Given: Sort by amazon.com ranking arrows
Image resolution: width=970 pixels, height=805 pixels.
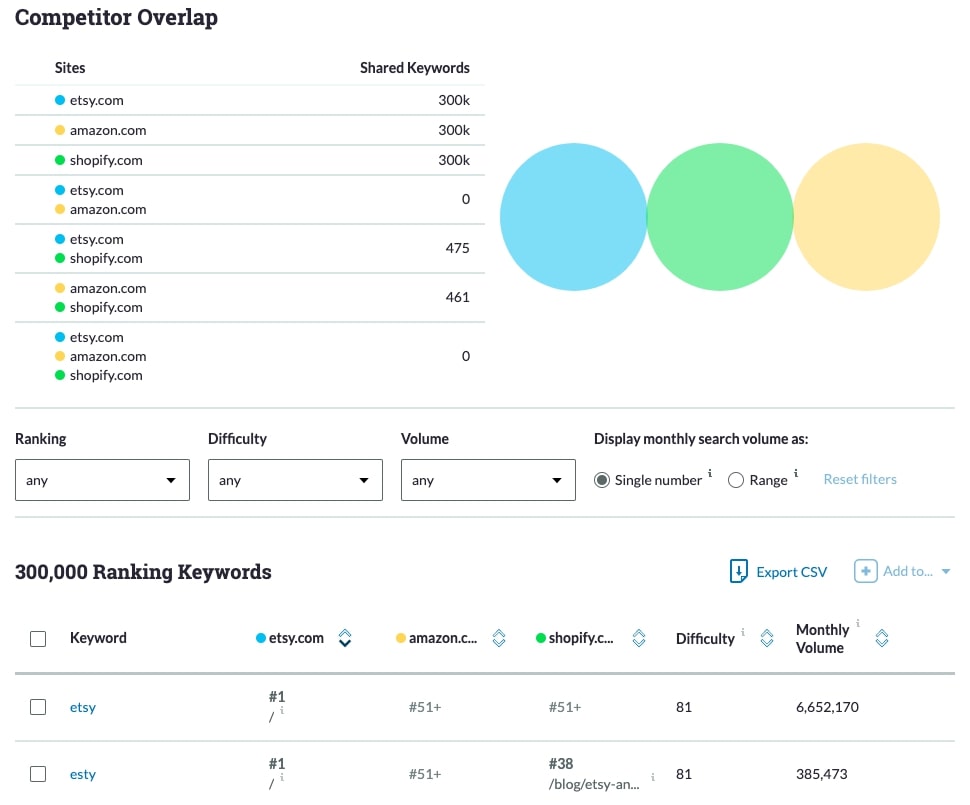Looking at the screenshot, I should (499, 638).
